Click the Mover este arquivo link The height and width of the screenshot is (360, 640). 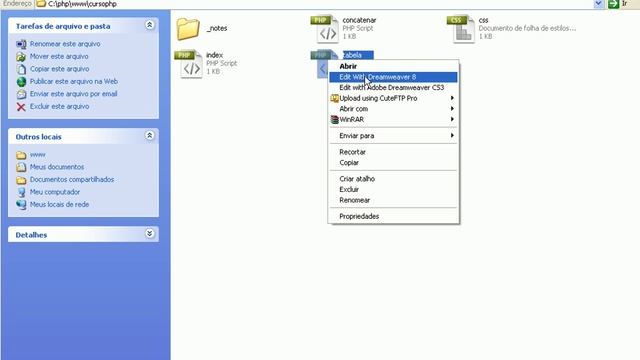(x=59, y=57)
